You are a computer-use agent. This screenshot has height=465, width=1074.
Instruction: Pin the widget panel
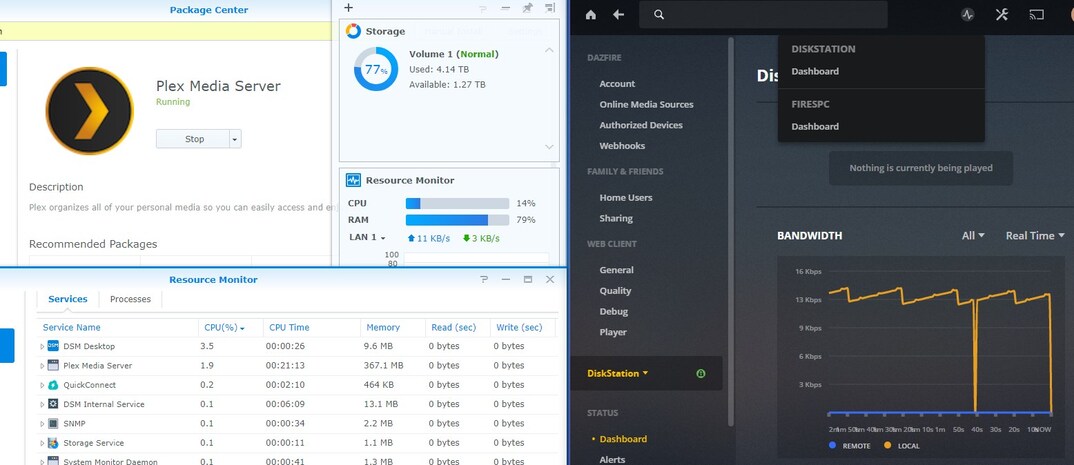point(527,8)
